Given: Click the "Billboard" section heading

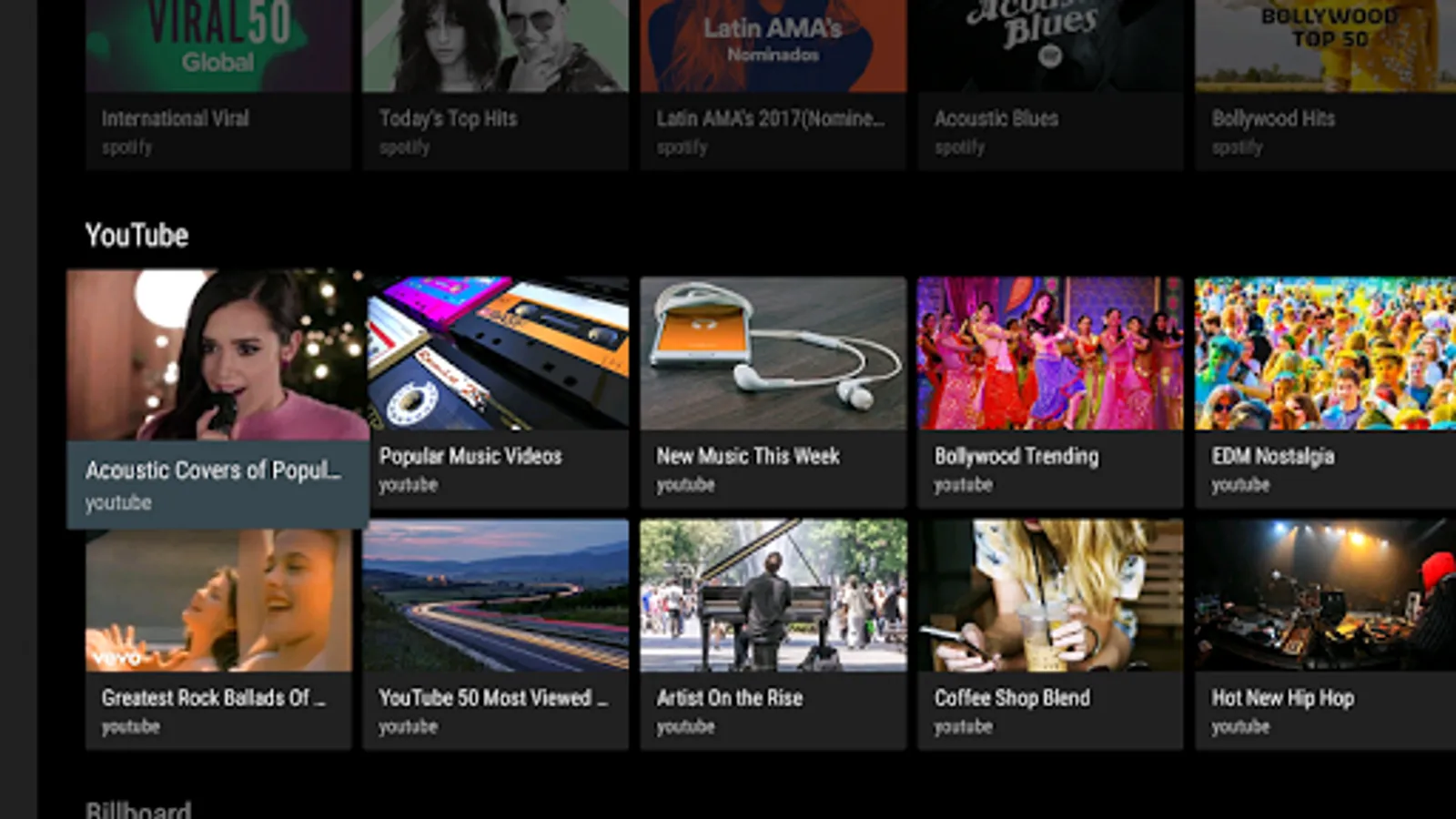Looking at the screenshot, I should [x=138, y=809].
